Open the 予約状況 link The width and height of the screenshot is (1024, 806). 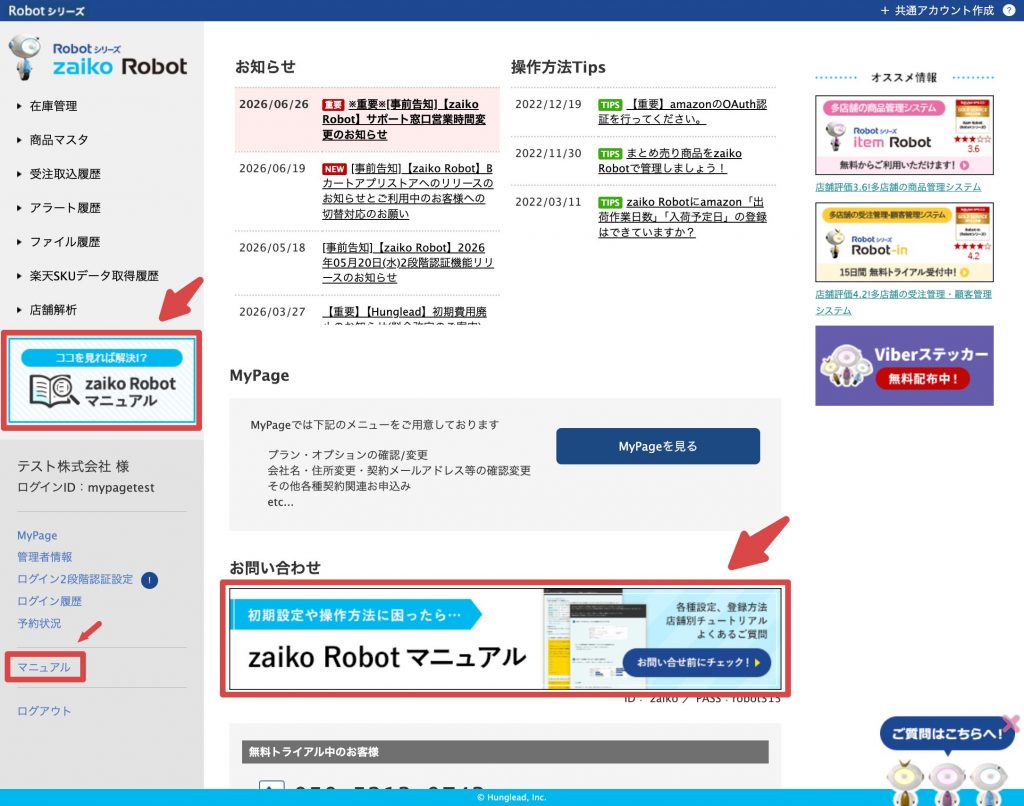[39, 623]
